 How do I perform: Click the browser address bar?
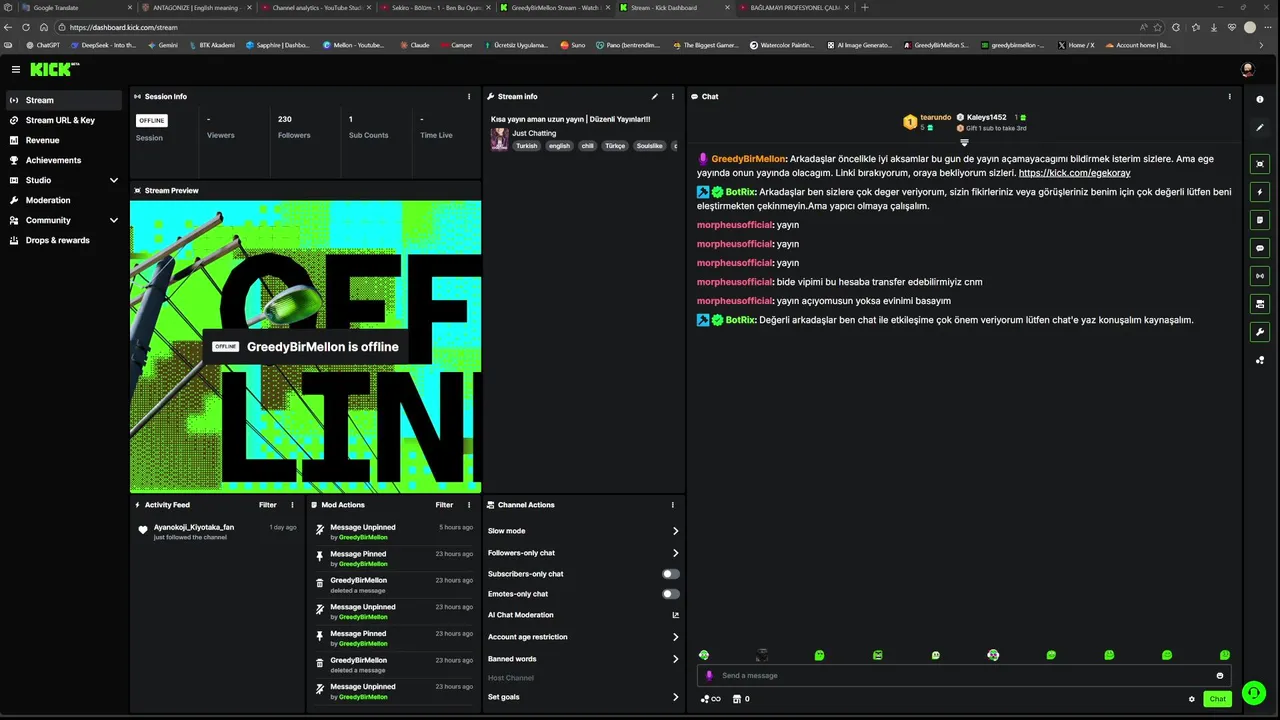click(x=600, y=27)
